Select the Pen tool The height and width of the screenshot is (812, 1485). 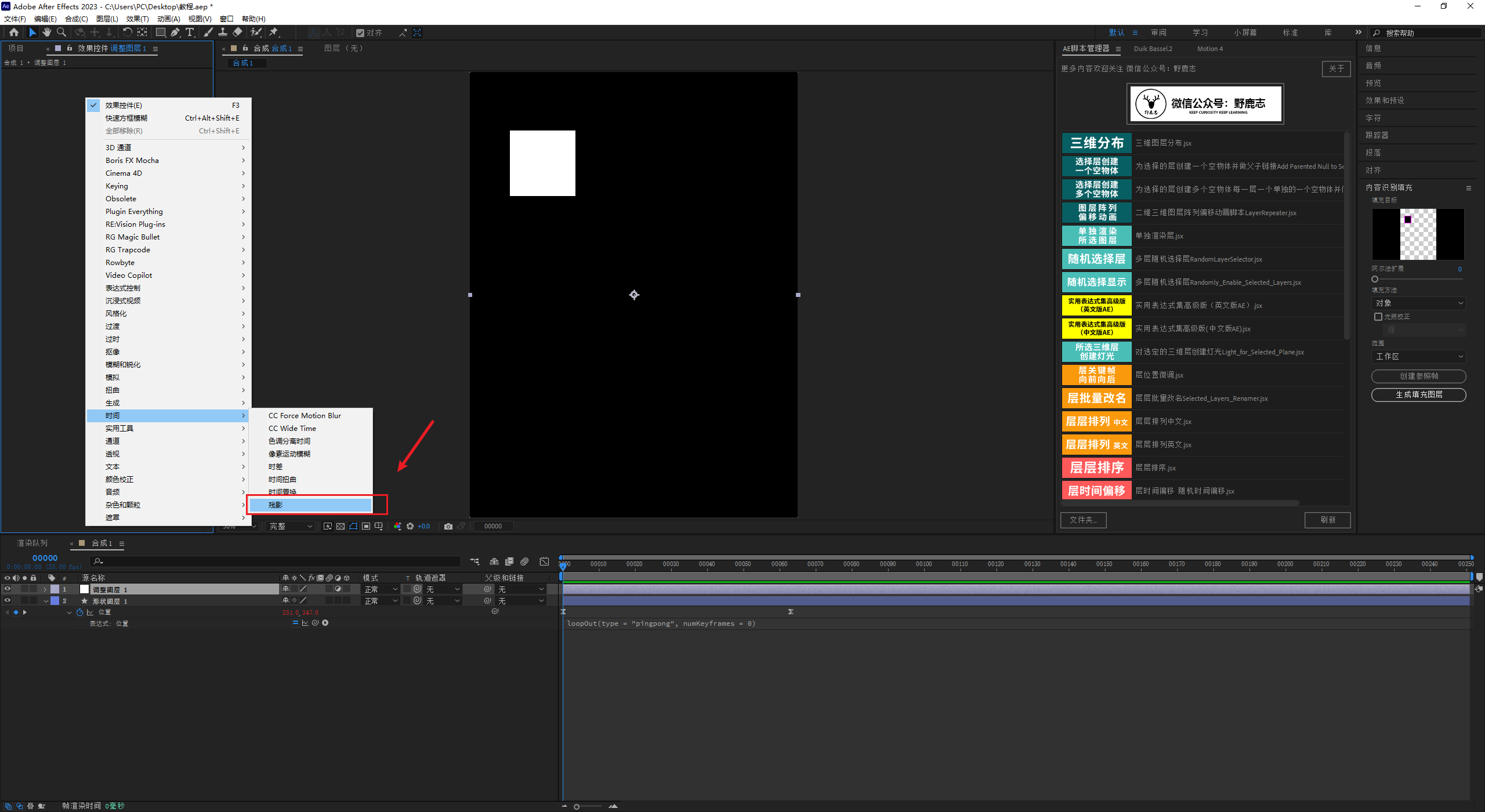click(175, 32)
